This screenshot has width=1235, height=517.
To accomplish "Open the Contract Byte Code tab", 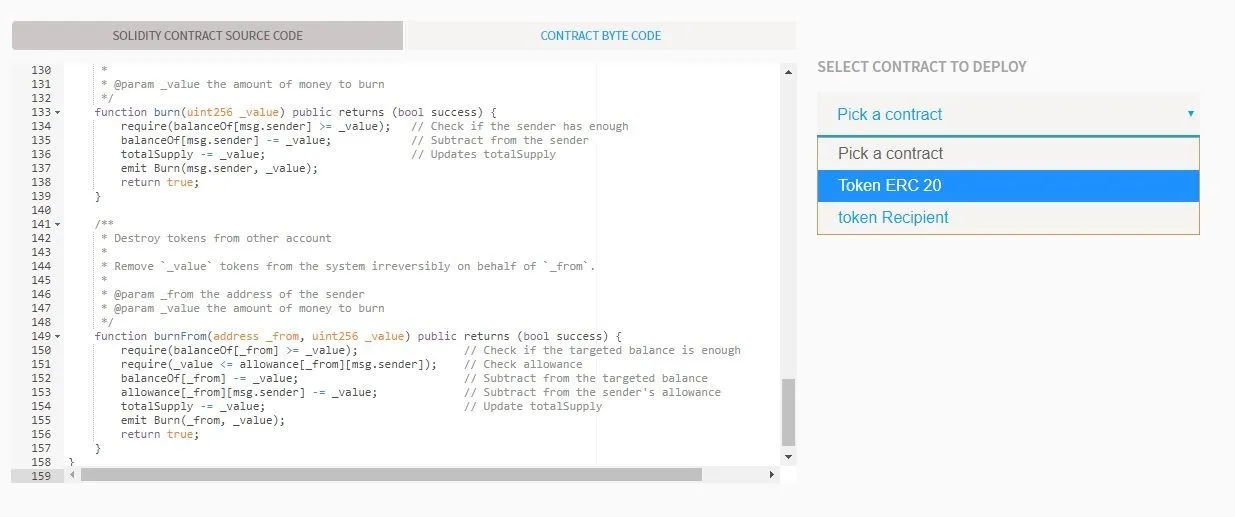I will point(600,35).
